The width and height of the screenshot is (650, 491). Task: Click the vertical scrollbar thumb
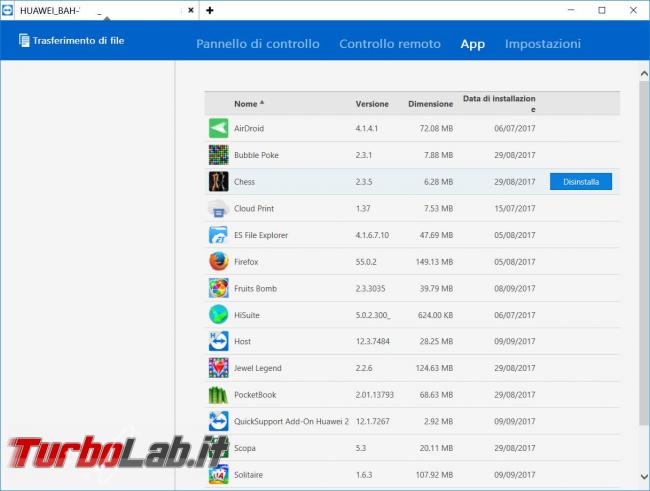coord(644,253)
